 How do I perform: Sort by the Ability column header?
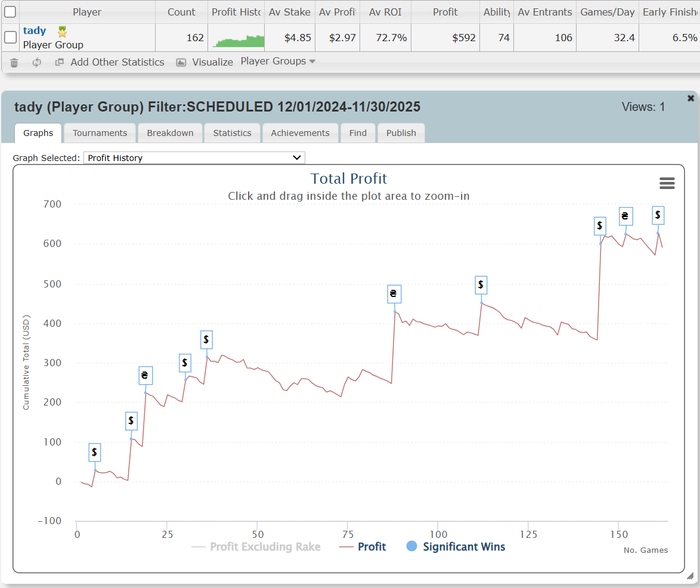tap(496, 12)
